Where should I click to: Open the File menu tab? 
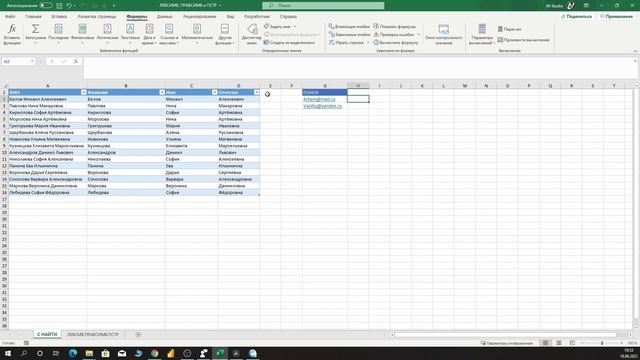pos(10,17)
